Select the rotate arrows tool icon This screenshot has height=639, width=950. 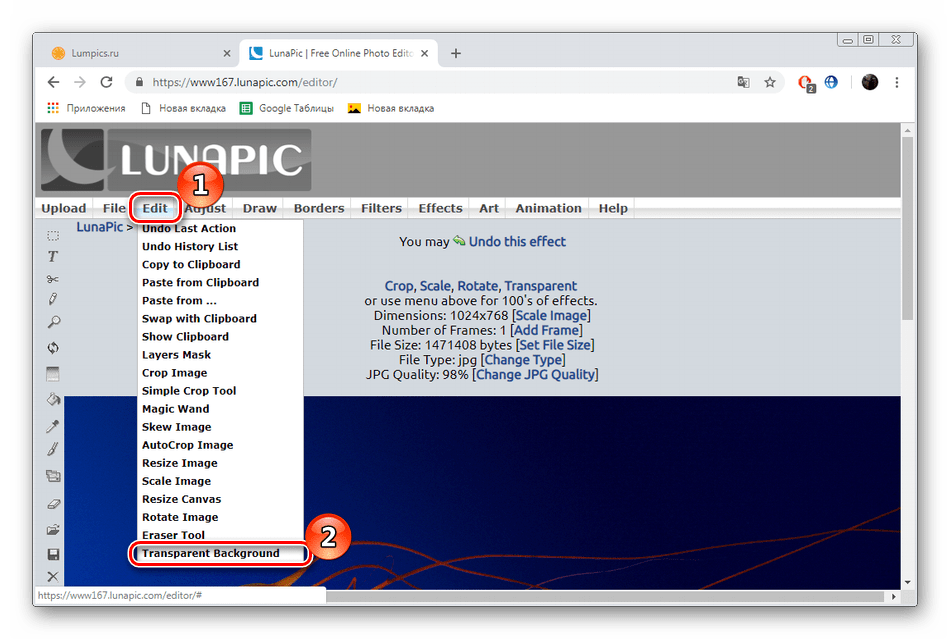pyautogui.click(x=53, y=348)
